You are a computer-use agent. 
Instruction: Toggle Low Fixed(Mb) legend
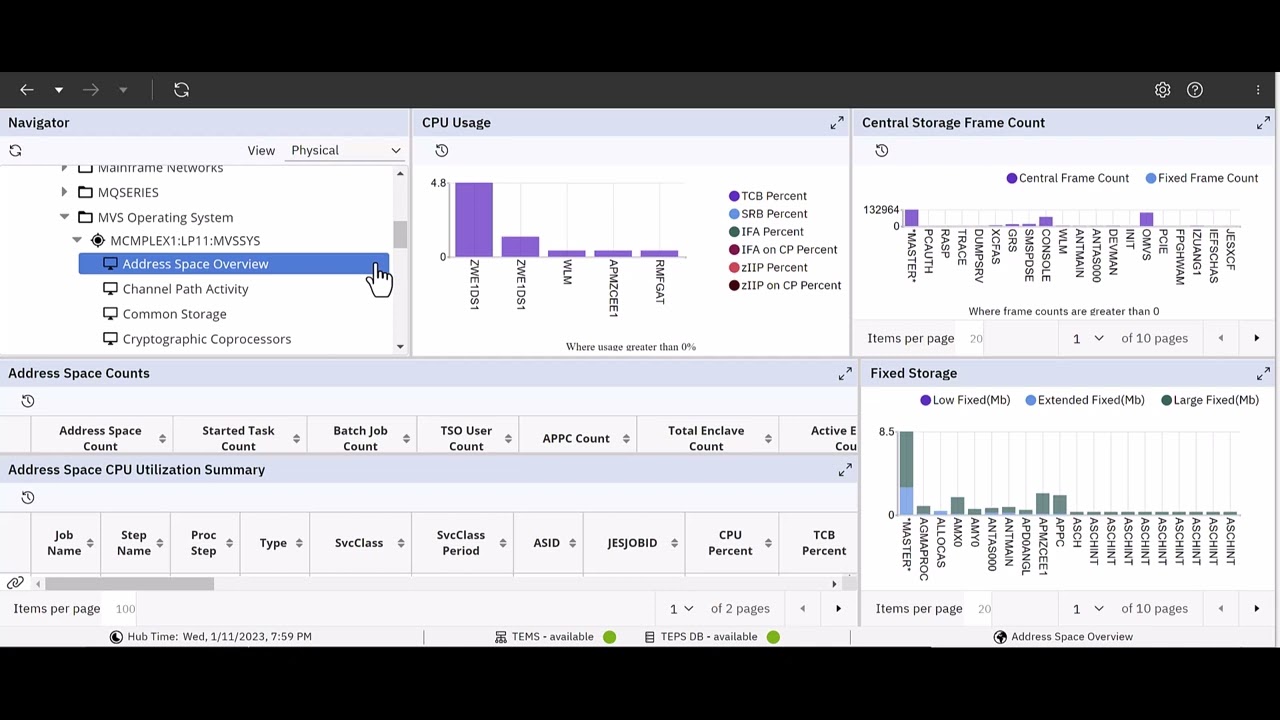tap(965, 400)
